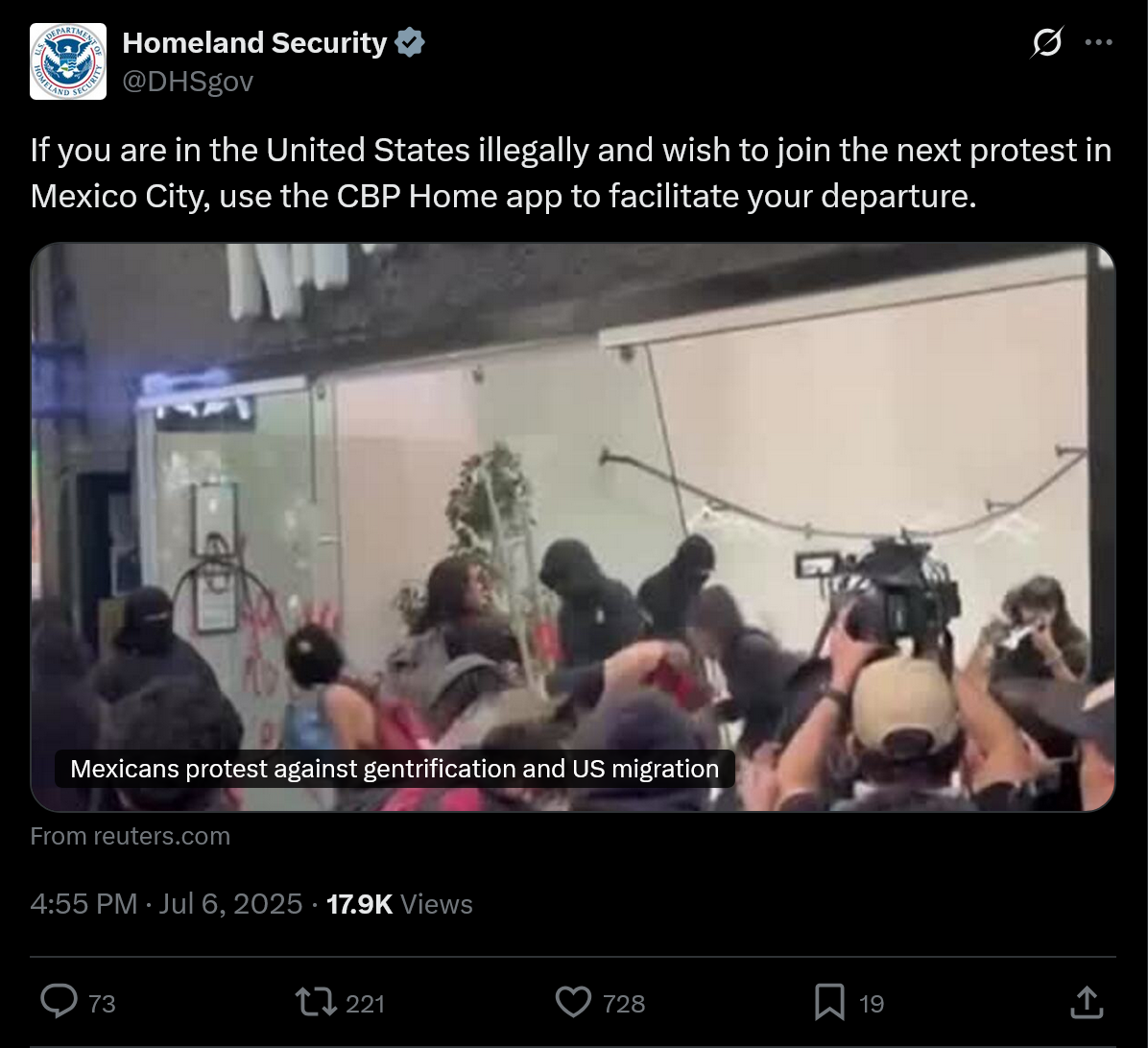Click the video caption about gentrification
The height and width of the screenshot is (1048, 1148).
[395, 769]
